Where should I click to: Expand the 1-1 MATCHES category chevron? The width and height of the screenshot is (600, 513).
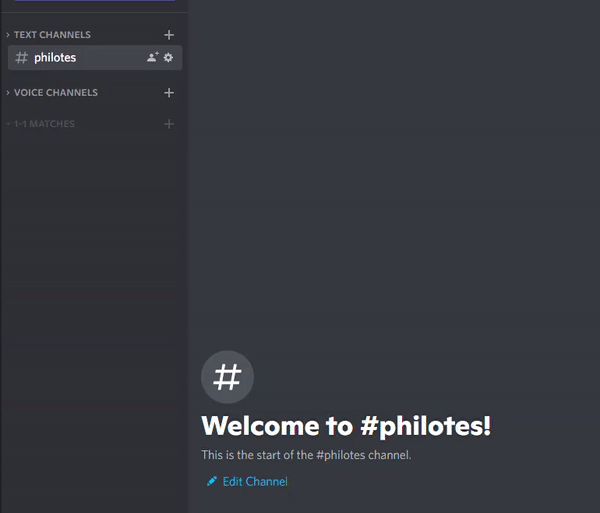(8, 124)
